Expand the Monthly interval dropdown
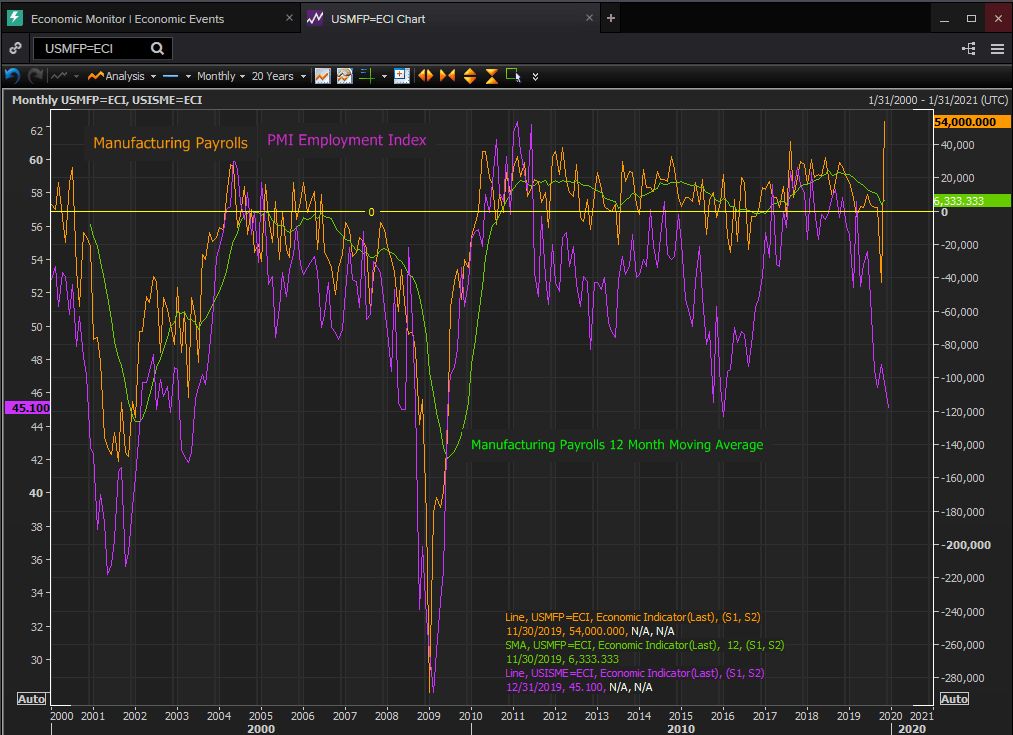 click(220, 76)
